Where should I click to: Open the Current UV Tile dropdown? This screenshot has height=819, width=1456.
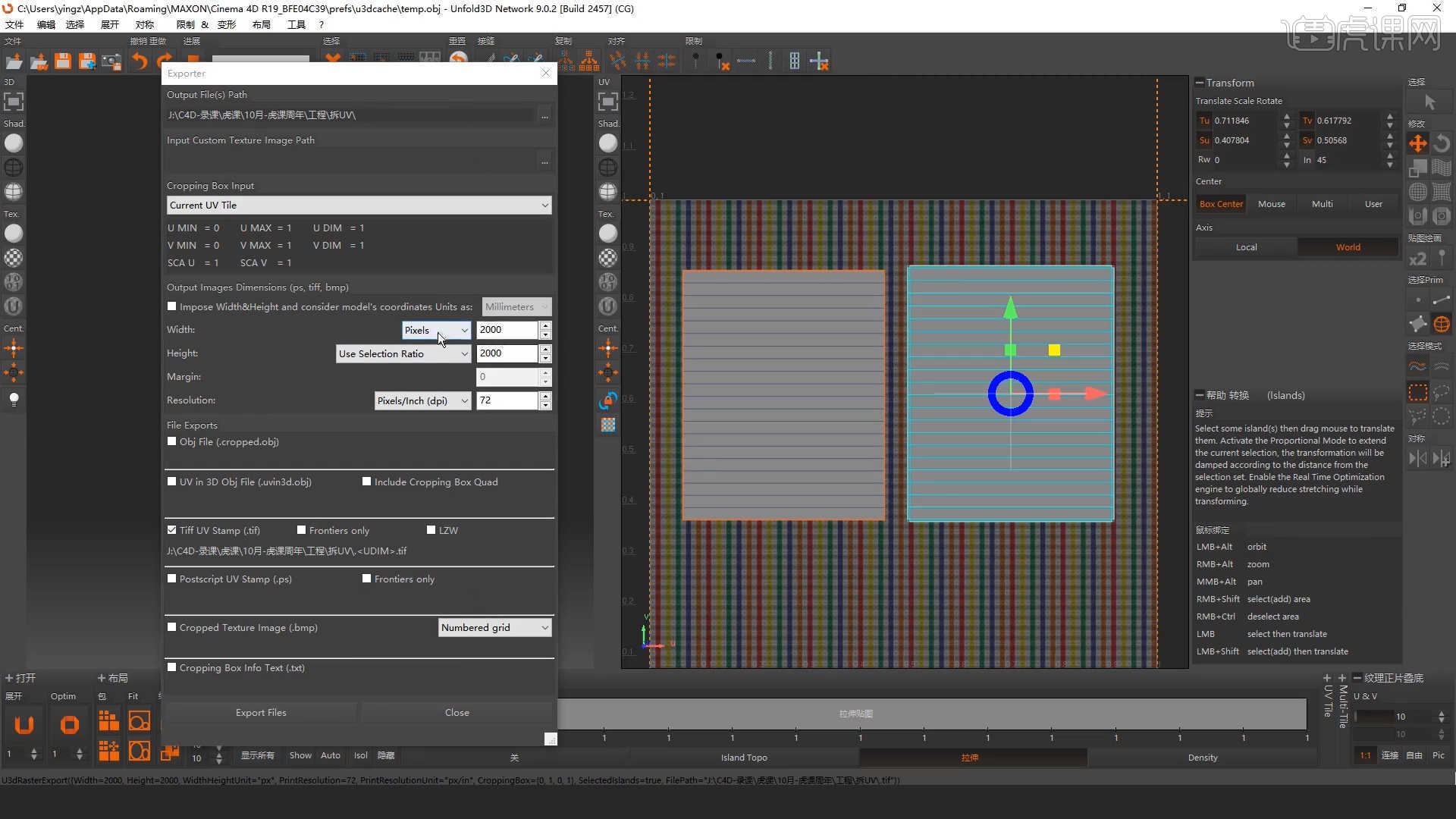(359, 205)
